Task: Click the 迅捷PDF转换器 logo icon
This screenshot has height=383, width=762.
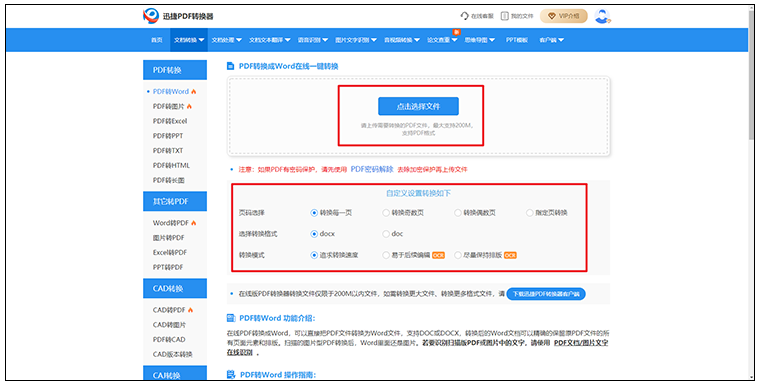Action: 151,16
